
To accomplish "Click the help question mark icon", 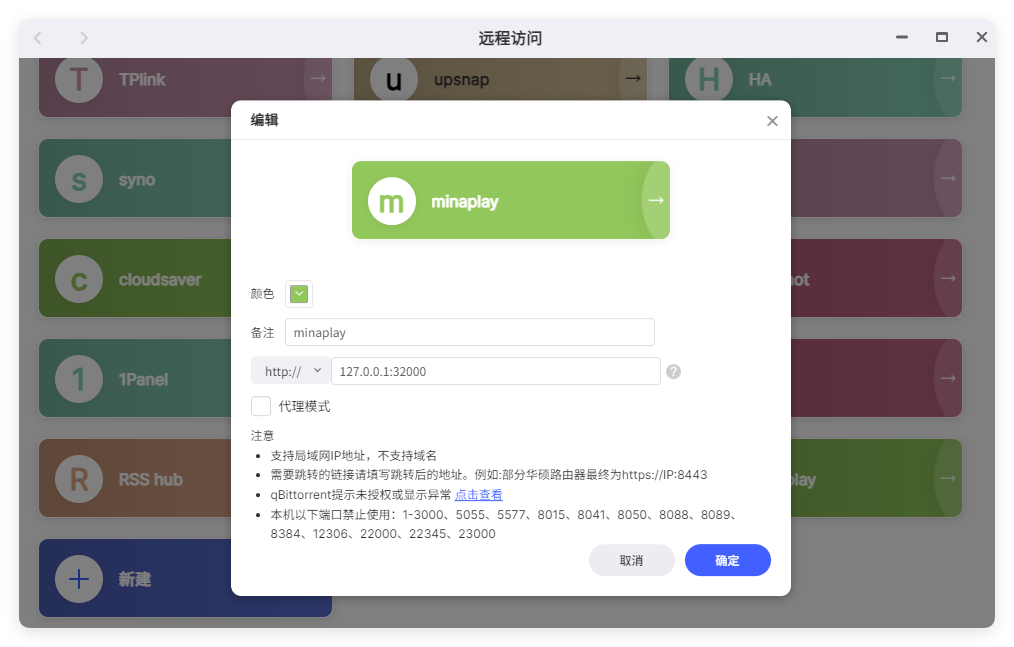I will point(672,371).
